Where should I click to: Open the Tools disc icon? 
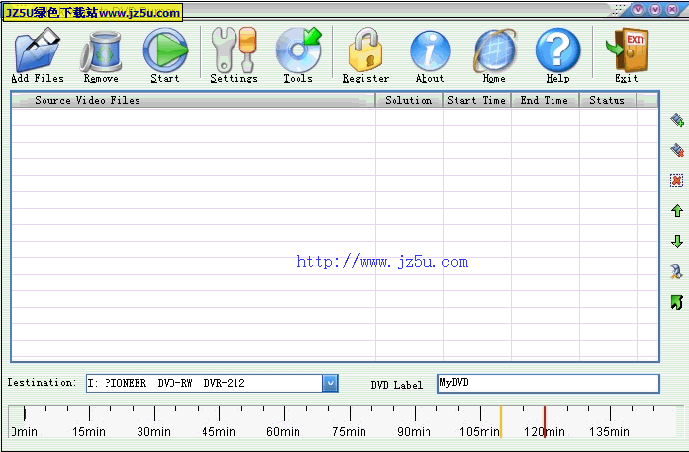tap(298, 50)
